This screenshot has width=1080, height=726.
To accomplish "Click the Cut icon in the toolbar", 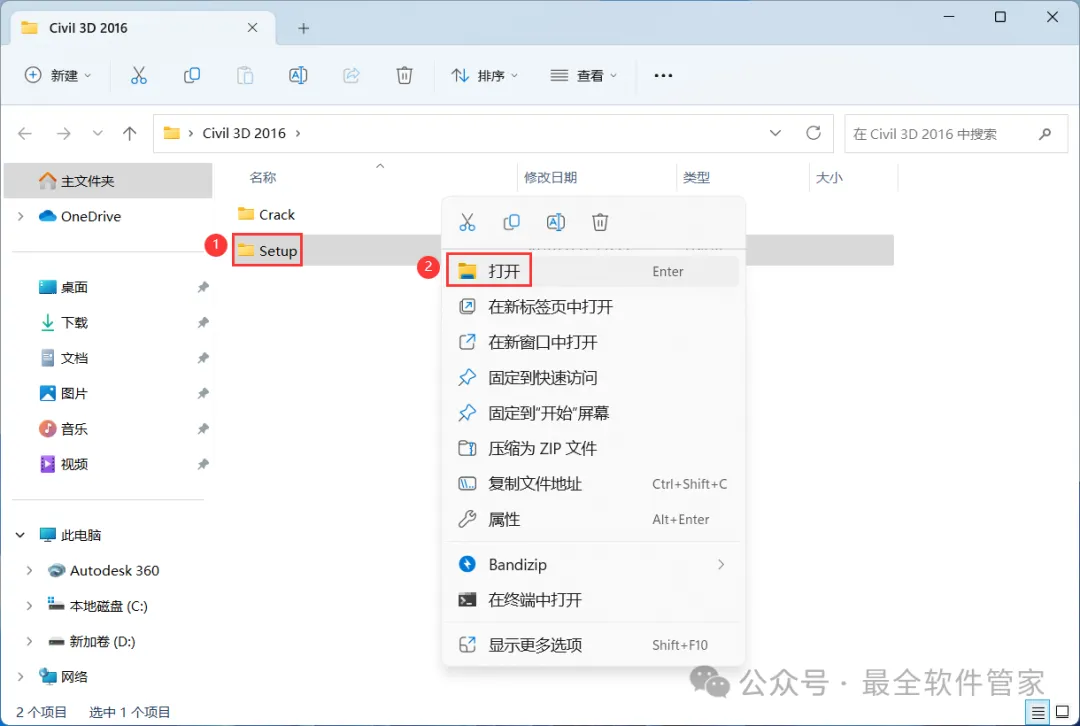I will coord(138,75).
